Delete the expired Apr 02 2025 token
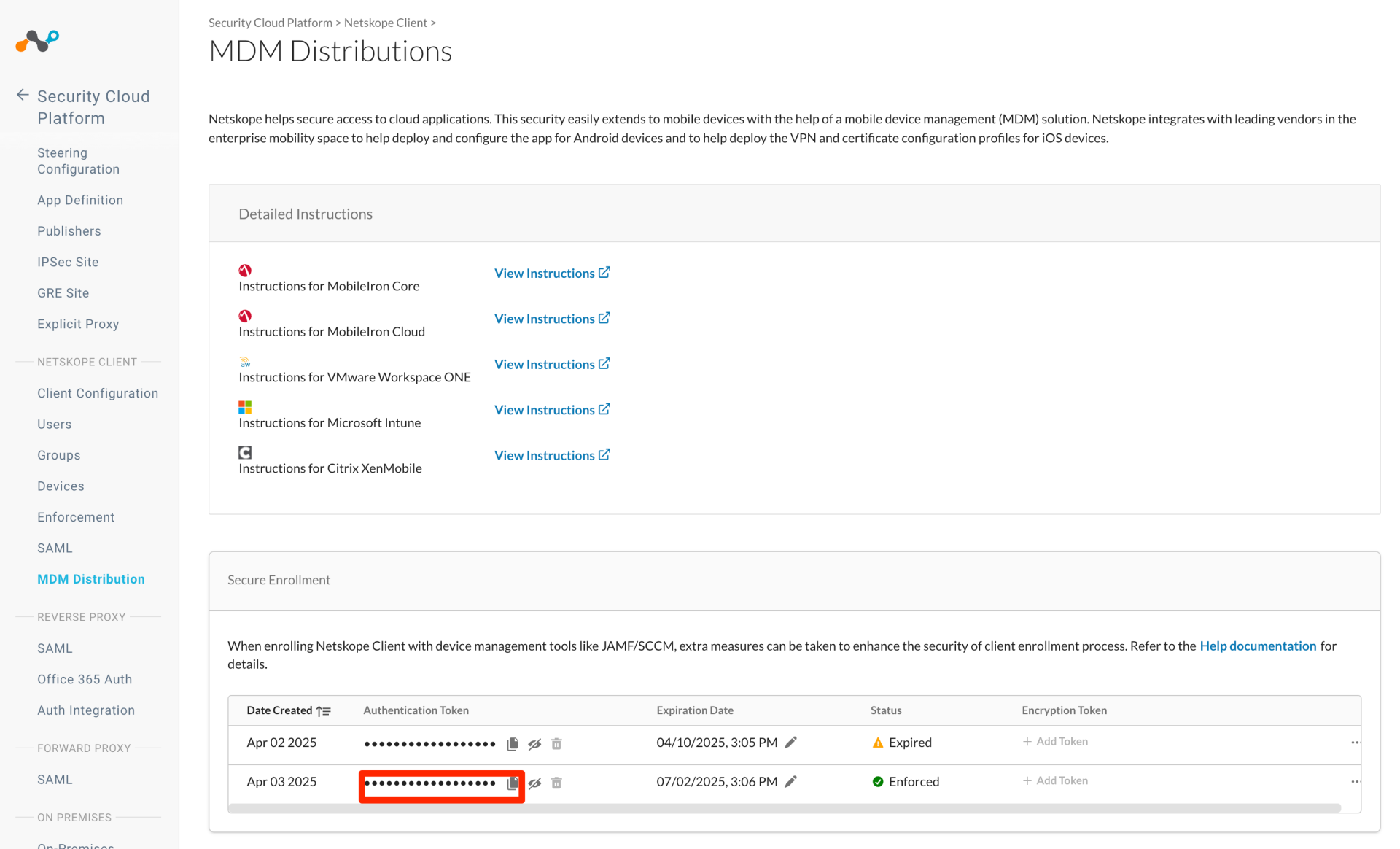Image resolution: width=1400 pixels, height=849 pixels. 556,743
